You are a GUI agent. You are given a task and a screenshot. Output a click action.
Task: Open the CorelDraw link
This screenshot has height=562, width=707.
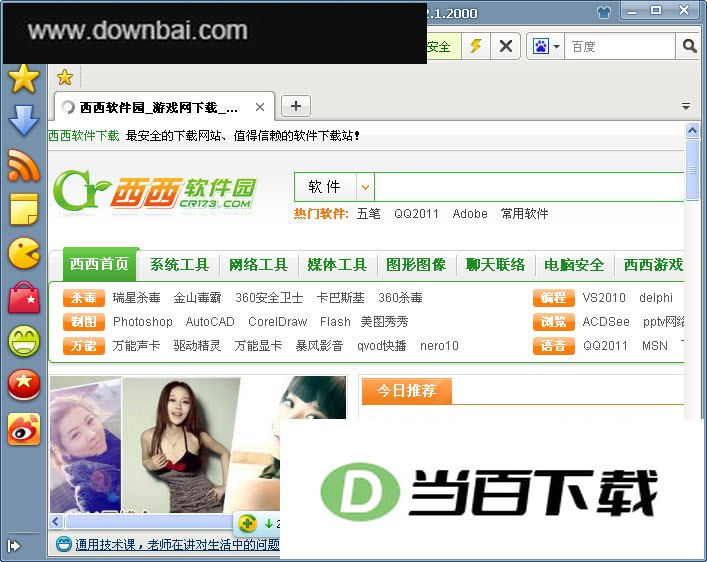tap(277, 322)
